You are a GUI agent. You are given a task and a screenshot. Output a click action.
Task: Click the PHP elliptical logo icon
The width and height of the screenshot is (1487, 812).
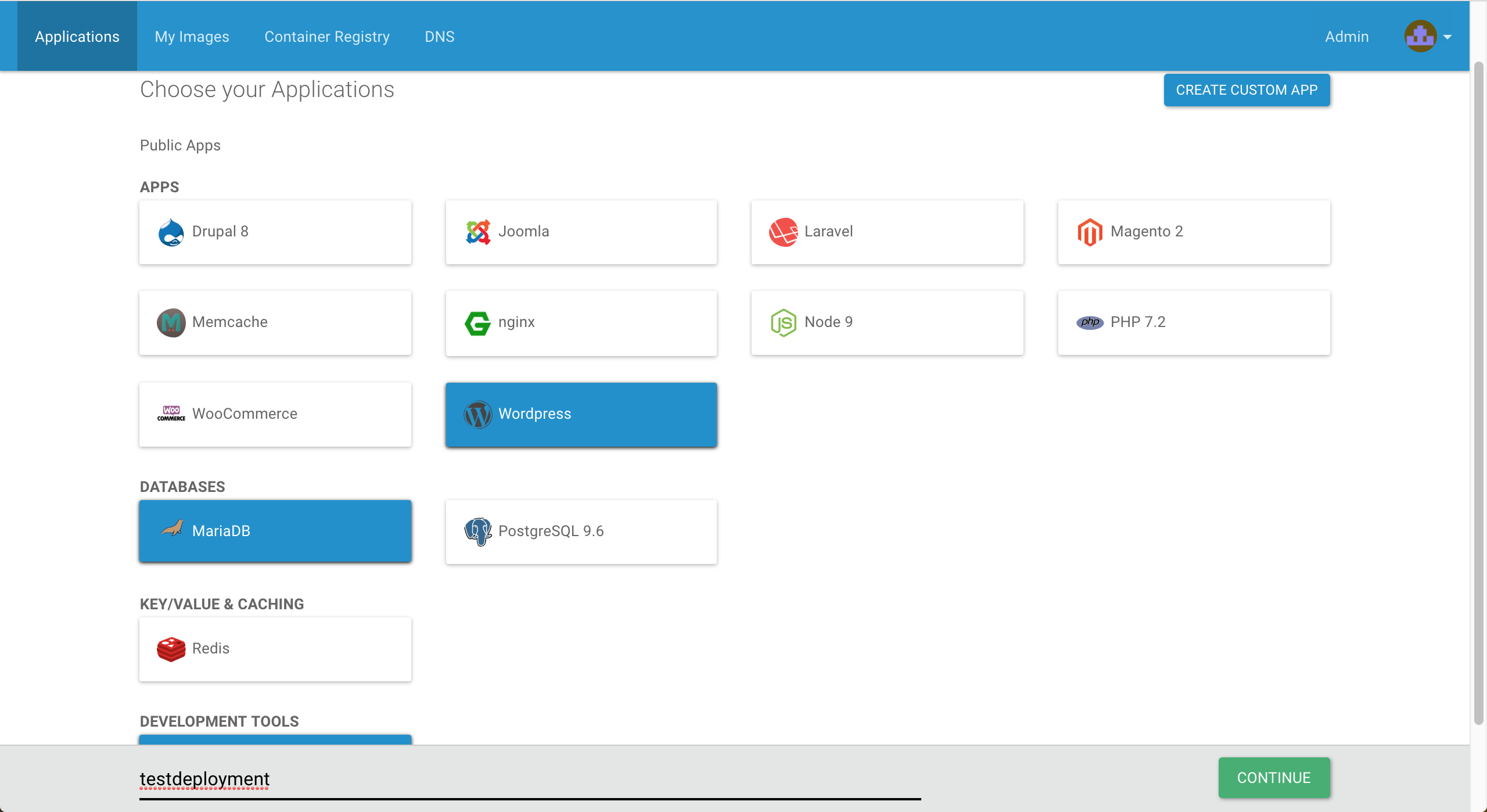pos(1090,322)
